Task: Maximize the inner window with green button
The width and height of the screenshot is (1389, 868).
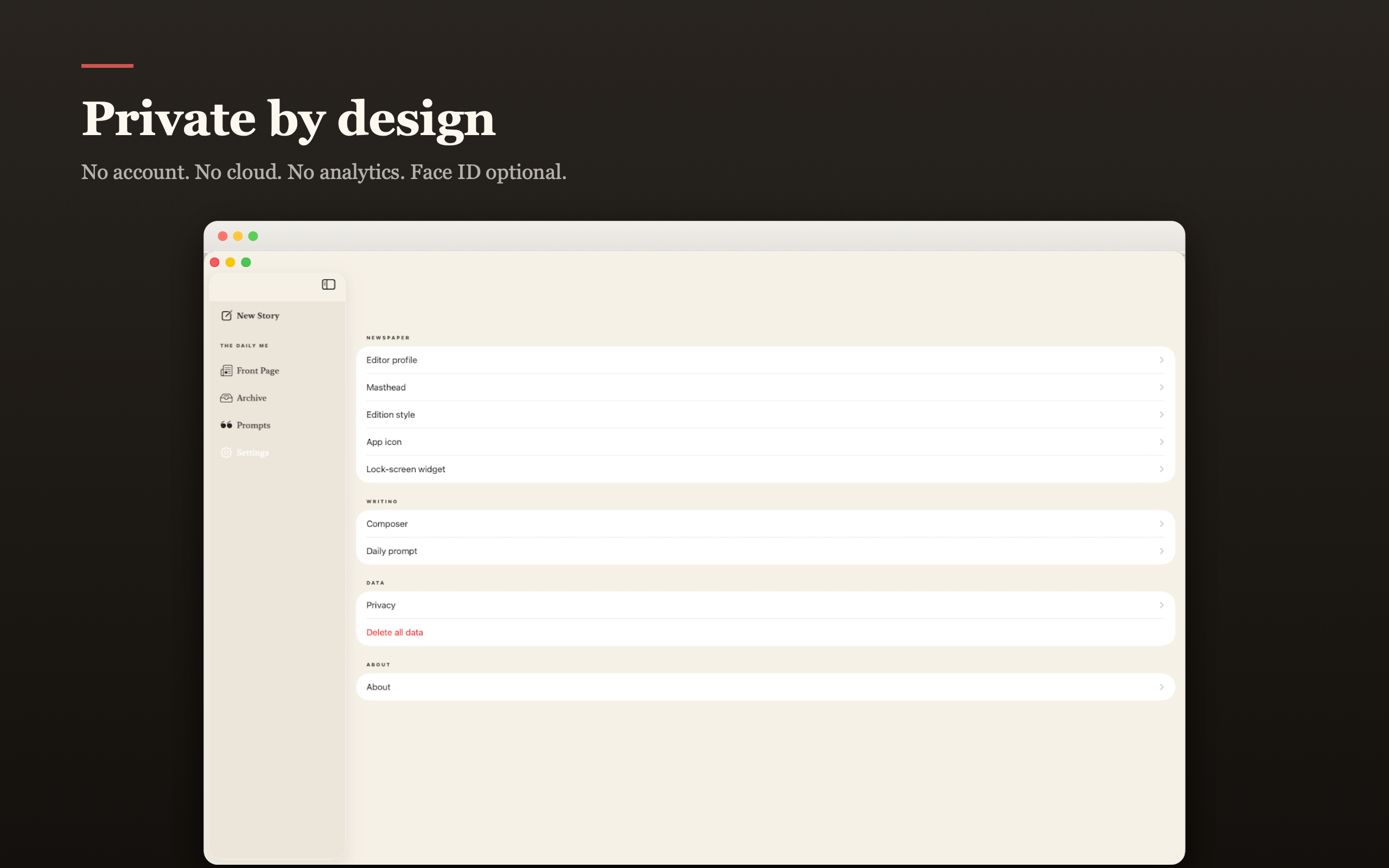Action: 246,263
